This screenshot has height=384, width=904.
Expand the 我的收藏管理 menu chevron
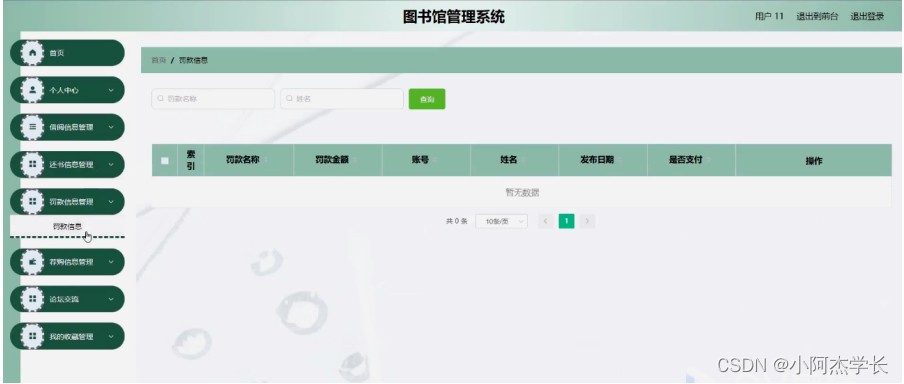click(x=111, y=336)
